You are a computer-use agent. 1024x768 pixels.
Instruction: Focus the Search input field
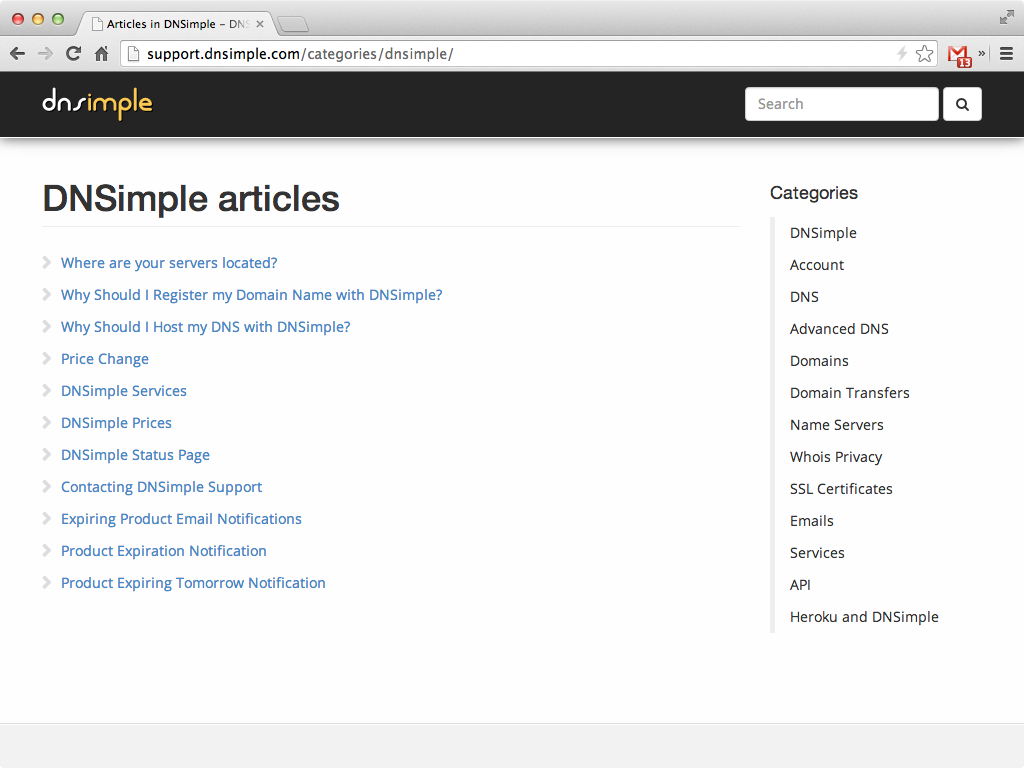[841, 104]
